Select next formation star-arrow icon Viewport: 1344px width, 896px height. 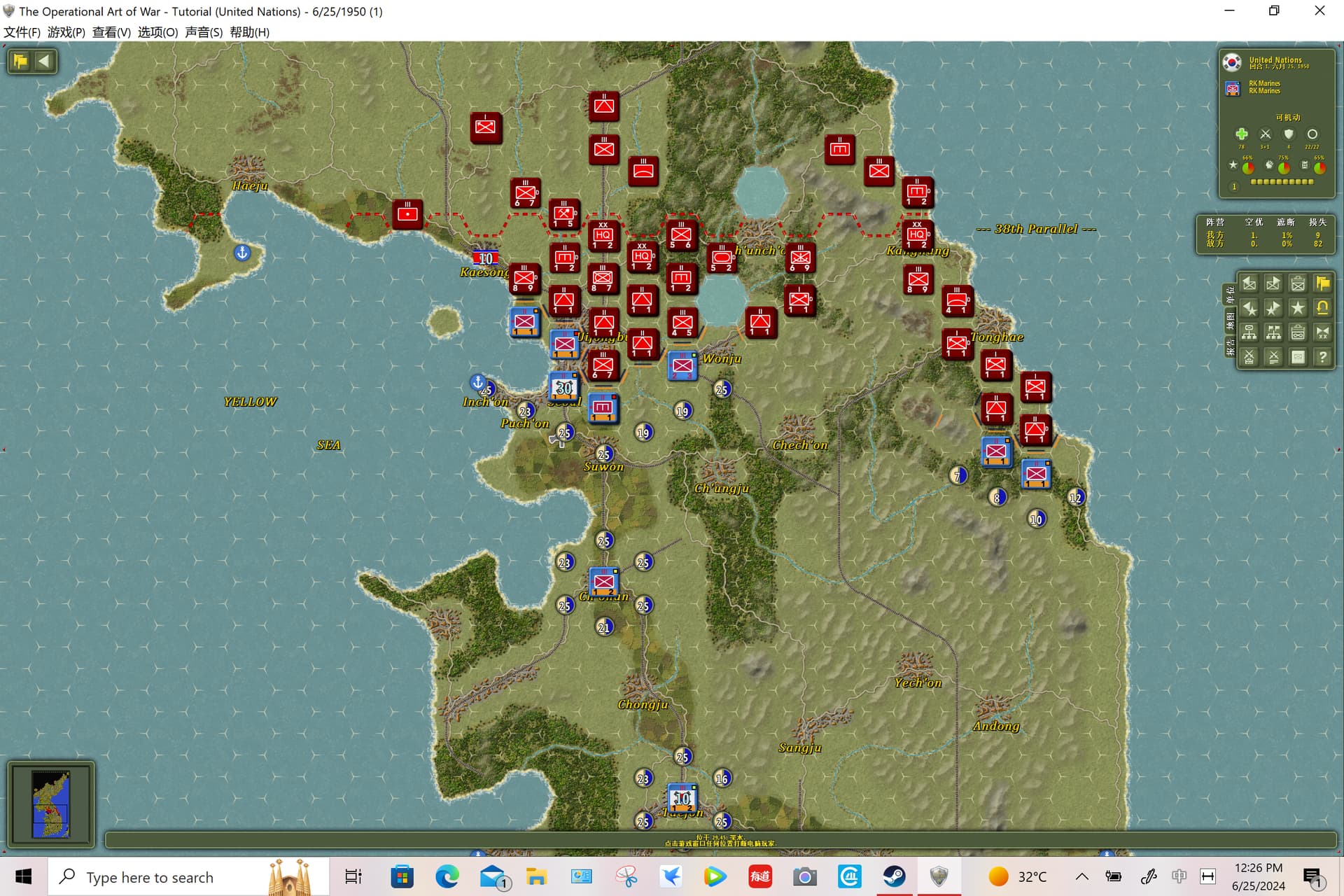tap(1273, 308)
